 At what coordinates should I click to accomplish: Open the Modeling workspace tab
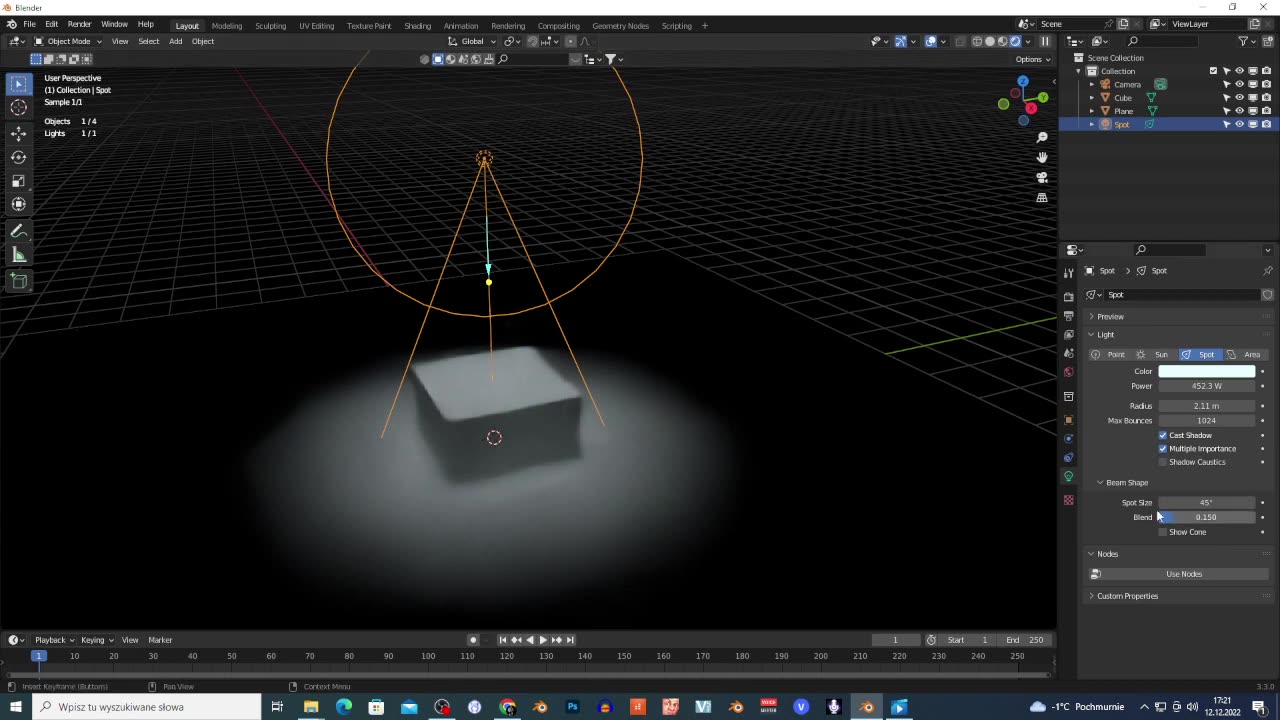227,25
